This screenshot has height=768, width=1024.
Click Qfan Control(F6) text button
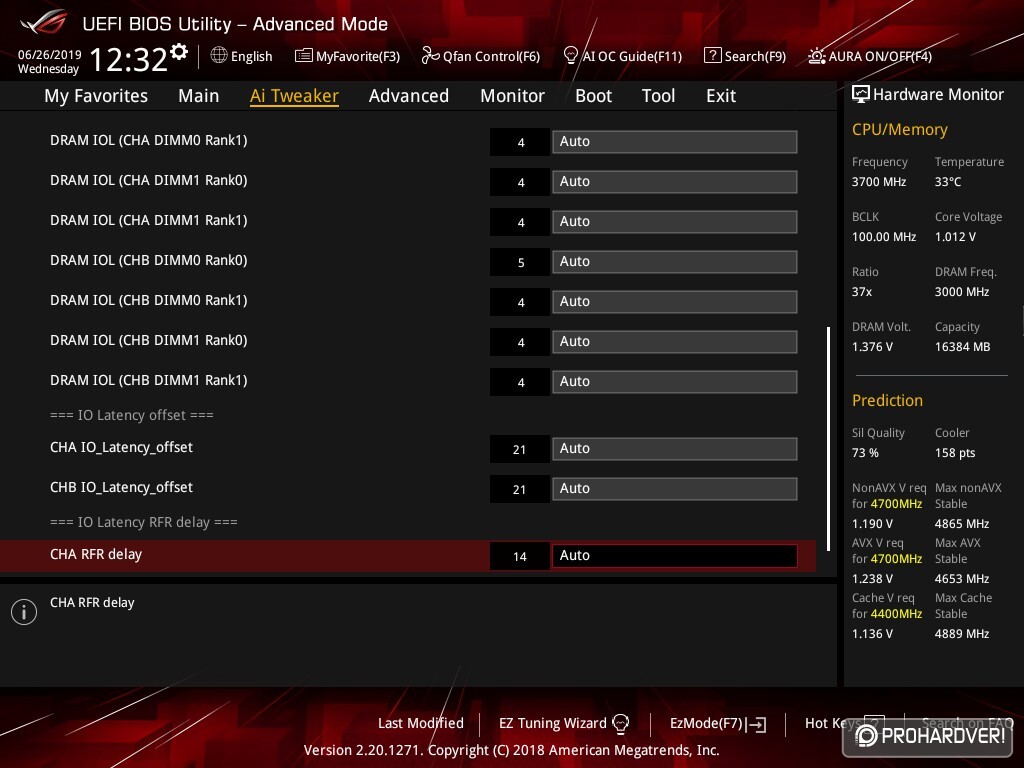tap(491, 56)
